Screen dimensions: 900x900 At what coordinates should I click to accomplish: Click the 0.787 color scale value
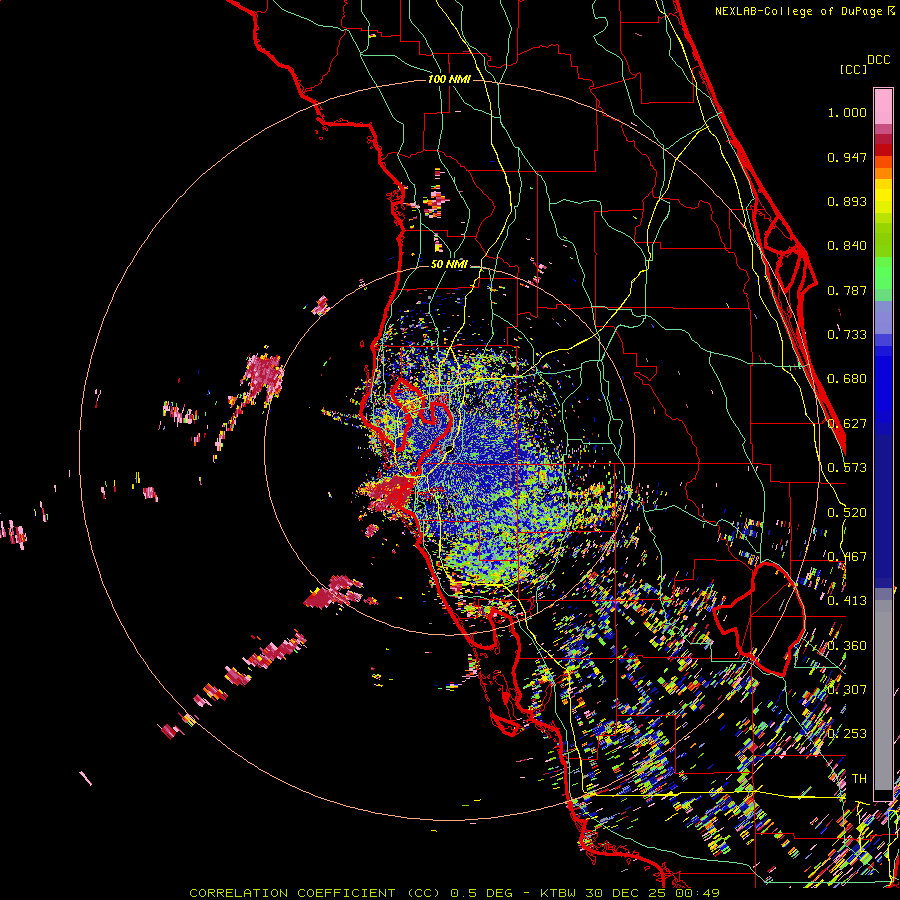click(x=847, y=290)
